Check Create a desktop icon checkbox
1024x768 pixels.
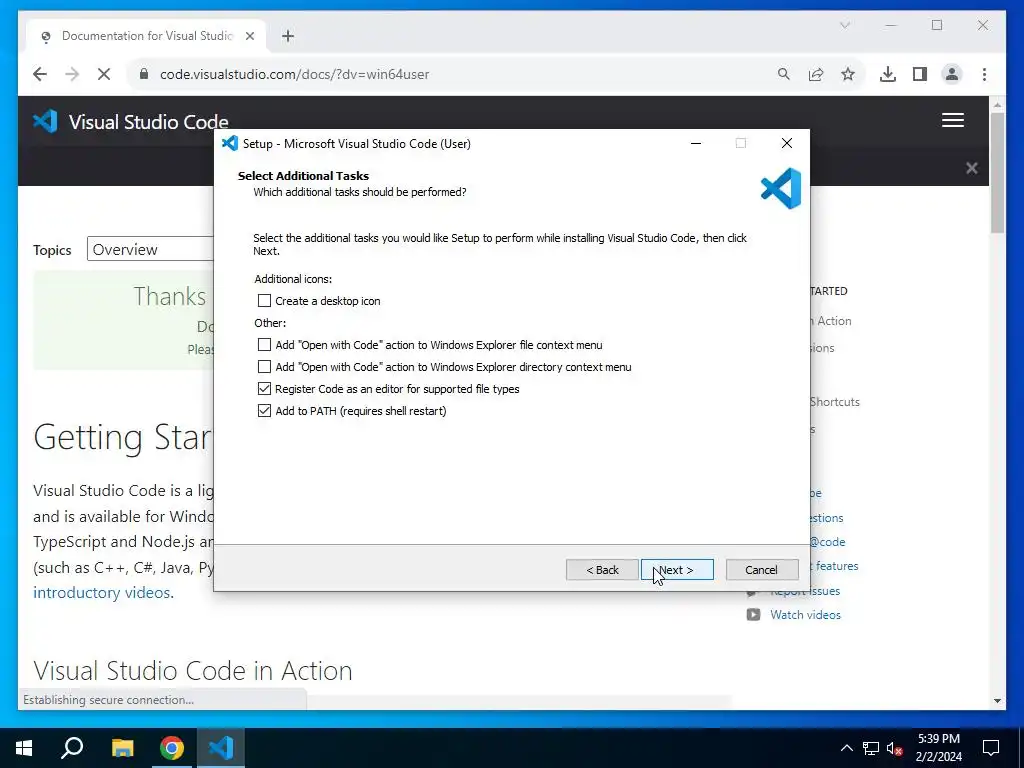264,301
